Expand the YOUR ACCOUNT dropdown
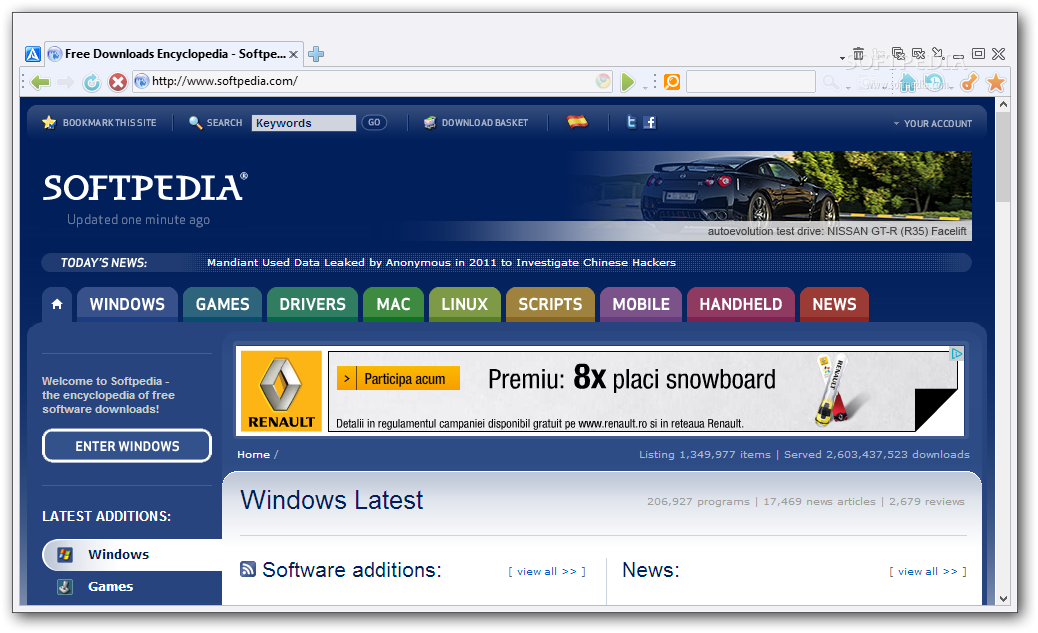 933,124
